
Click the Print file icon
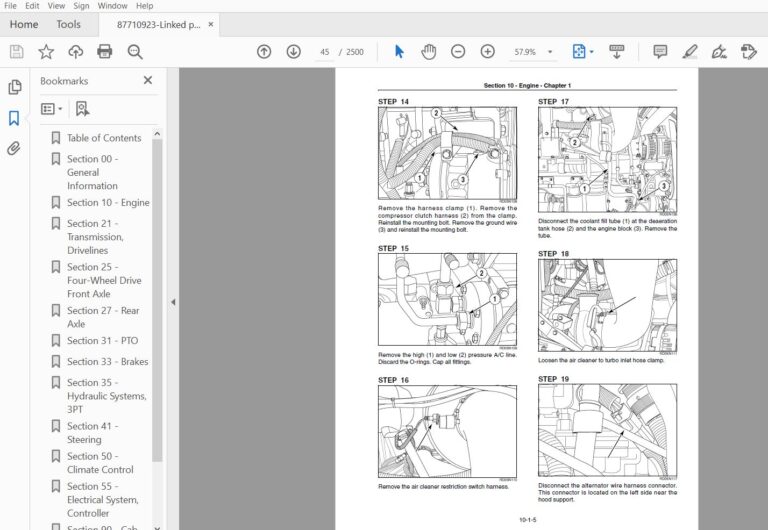105,51
